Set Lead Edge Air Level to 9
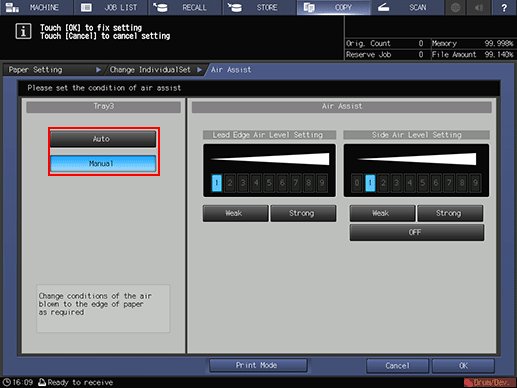This screenshot has width=517, height=388. (x=322, y=183)
